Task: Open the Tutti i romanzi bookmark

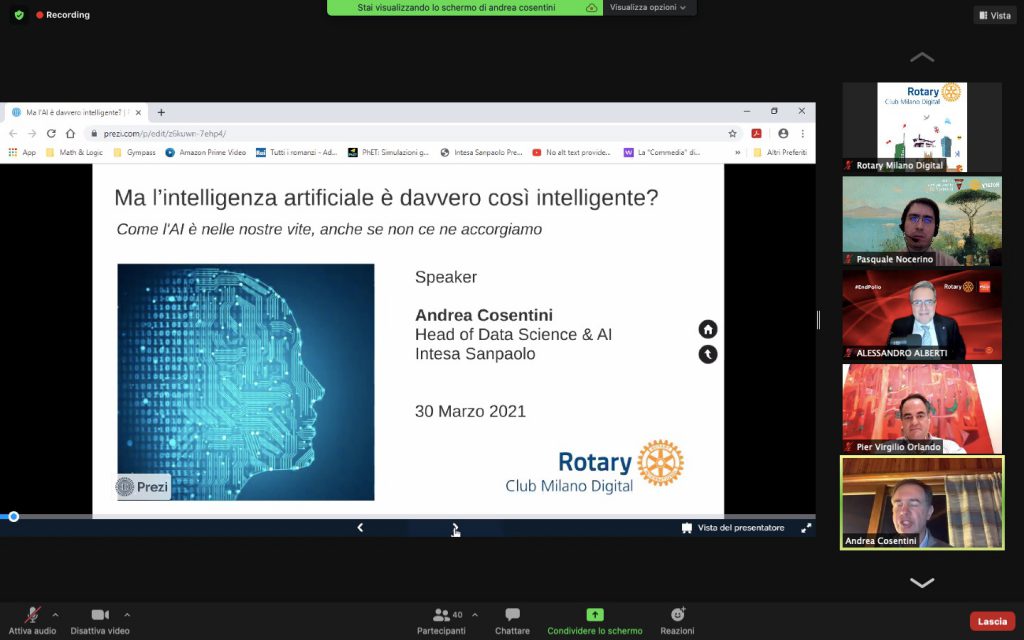Action: 296,152
